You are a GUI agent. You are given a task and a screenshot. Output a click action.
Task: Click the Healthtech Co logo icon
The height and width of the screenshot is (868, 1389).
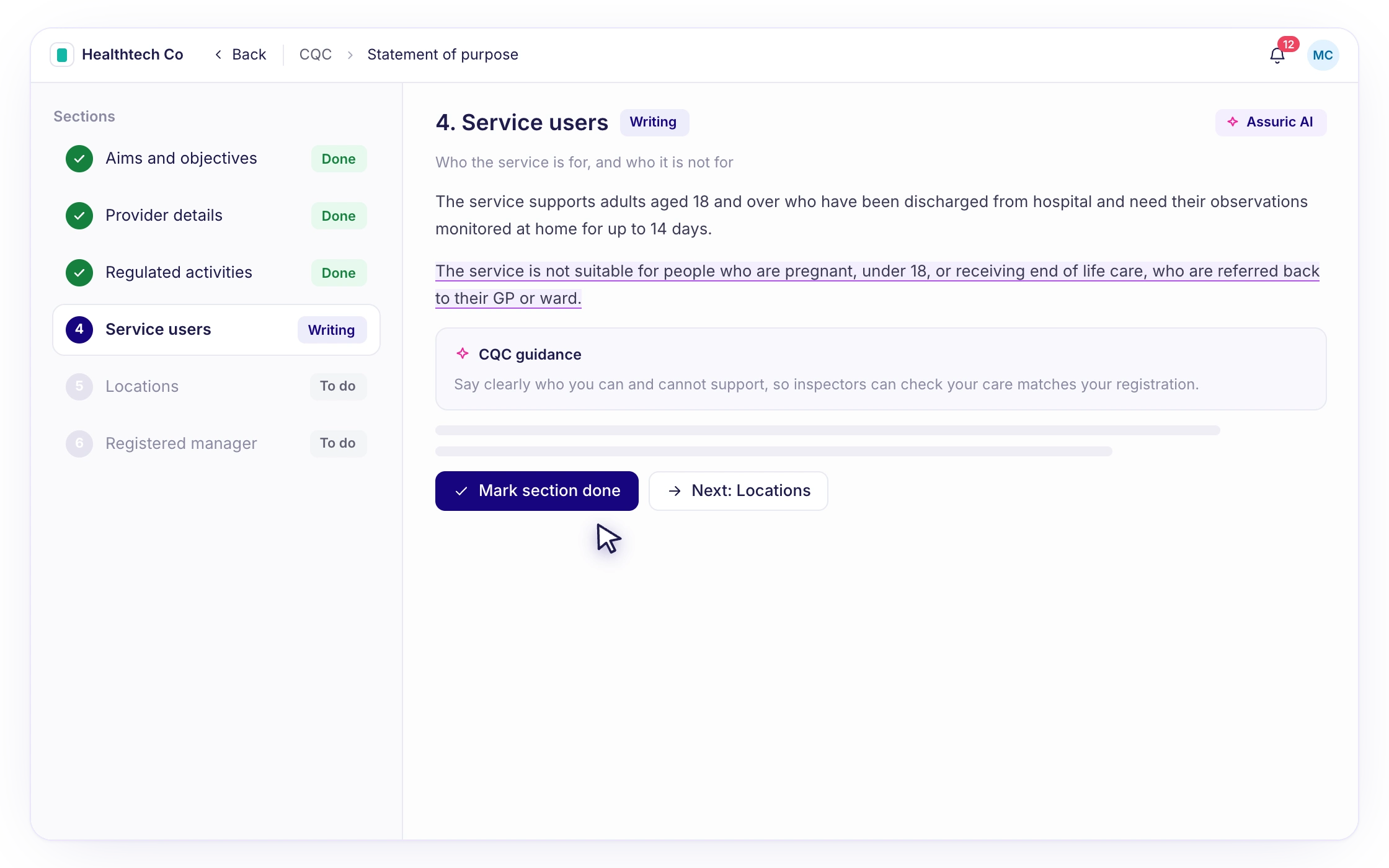pyautogui.click(x=62, y=55)
